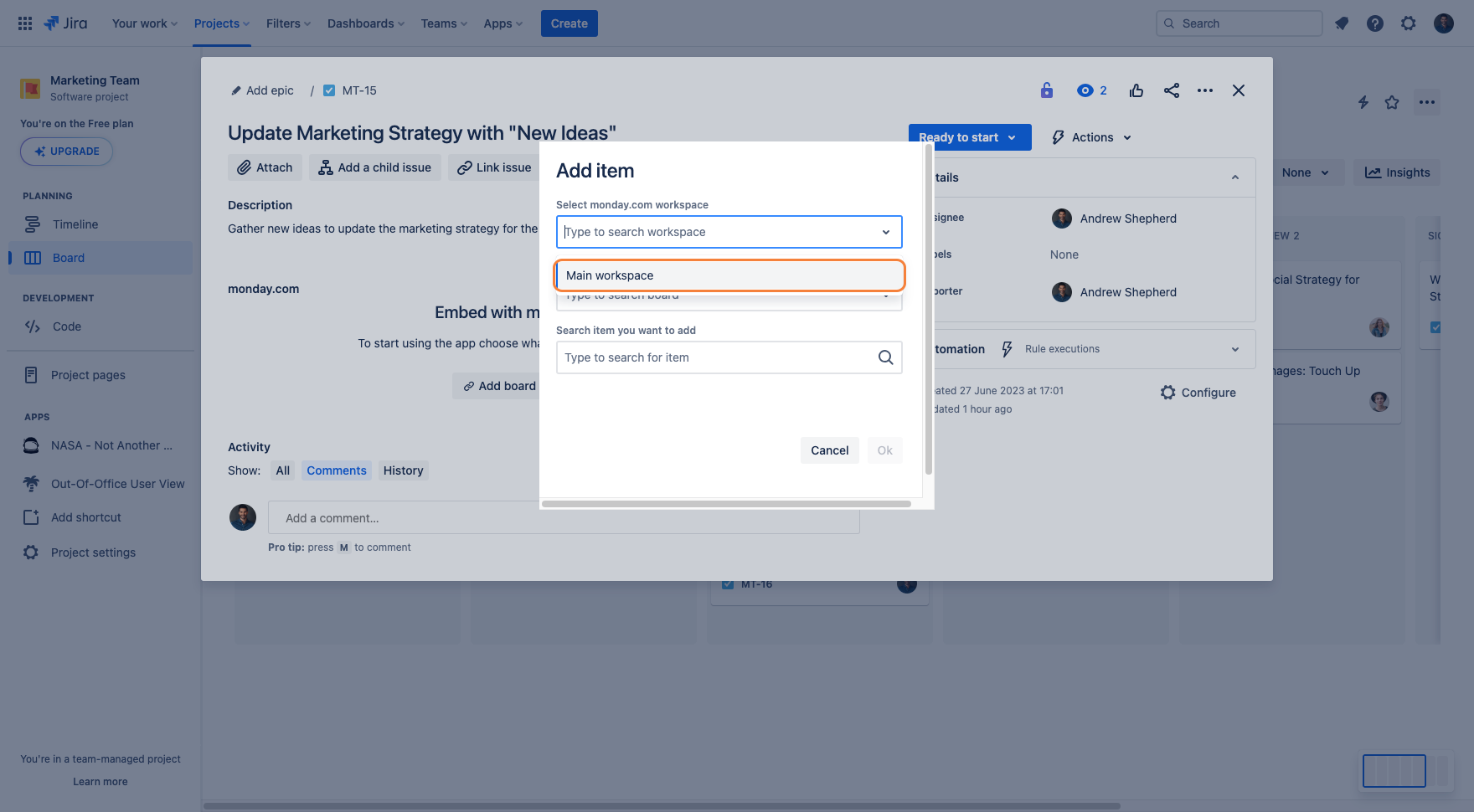Image resolution: width=1474 pixels, height=812 pixels.
Task: Click the Add a comment field
Action: 564,518
